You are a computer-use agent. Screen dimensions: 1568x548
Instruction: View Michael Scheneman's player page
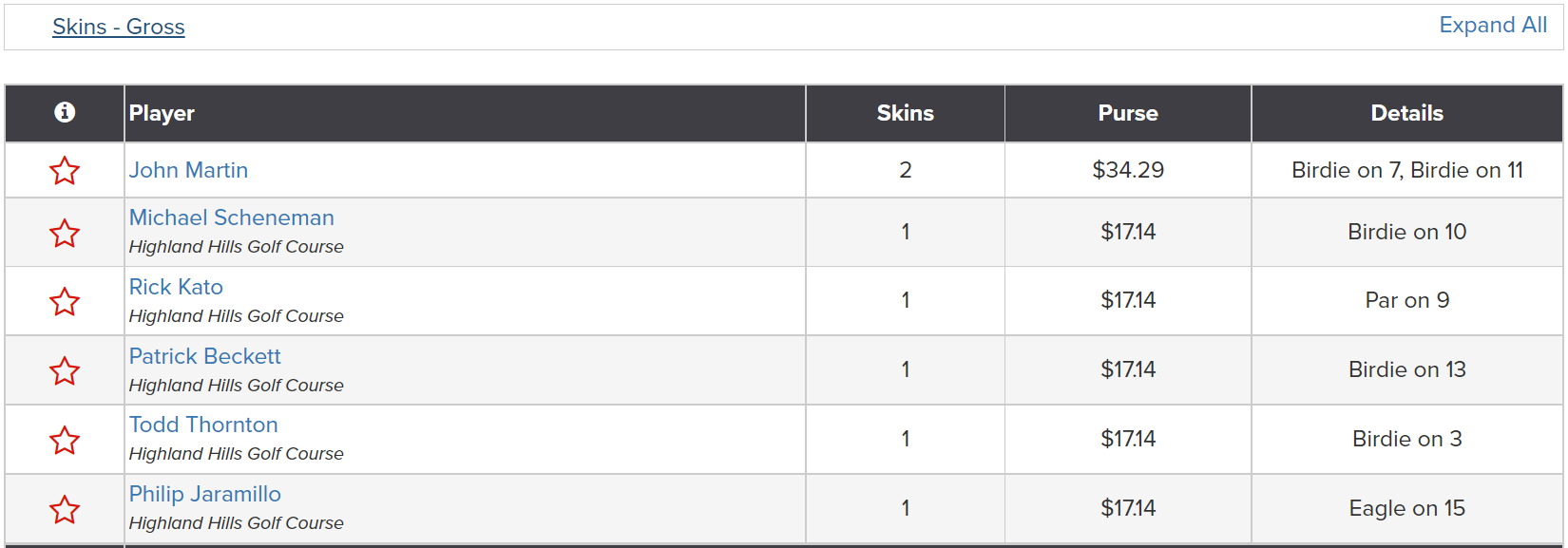232,217
